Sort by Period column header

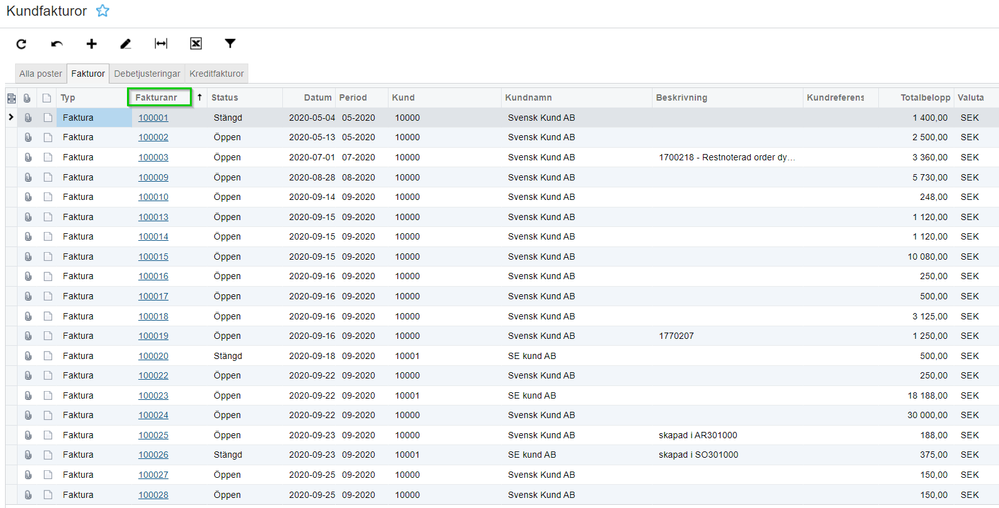coord(353,98)
